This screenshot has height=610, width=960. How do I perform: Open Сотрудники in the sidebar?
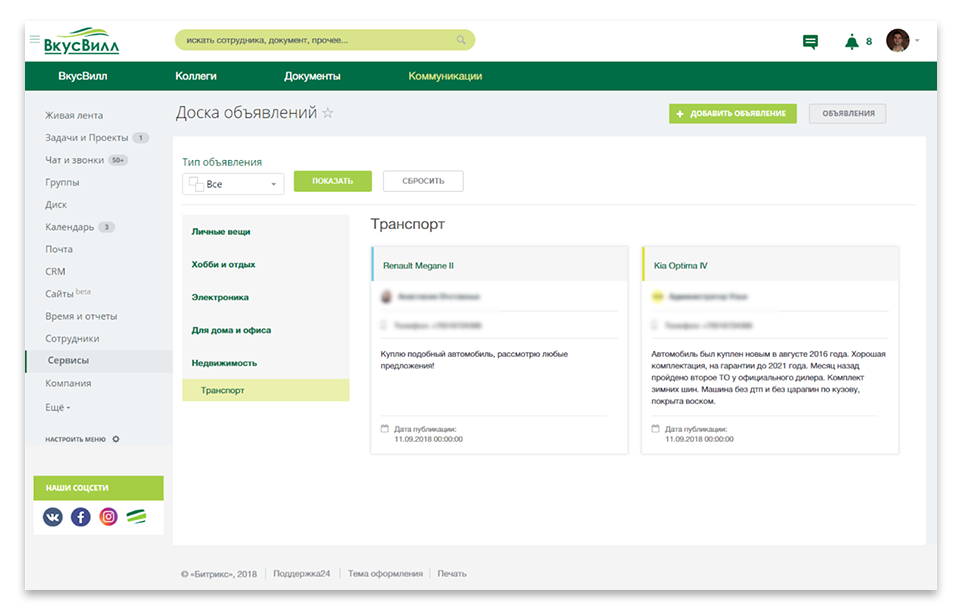(x=72, y=339)
